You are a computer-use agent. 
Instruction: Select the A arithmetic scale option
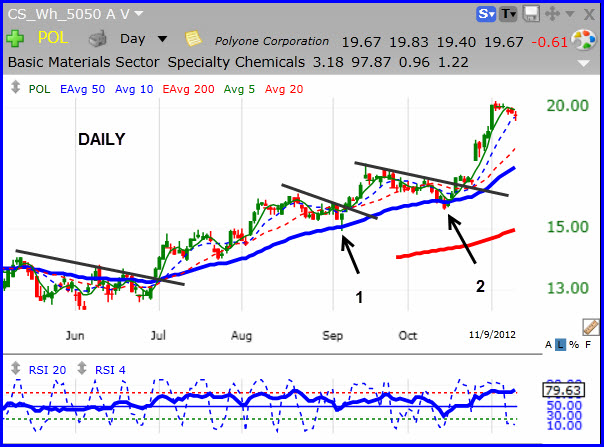pyautogui.click(x=548, y=344)
